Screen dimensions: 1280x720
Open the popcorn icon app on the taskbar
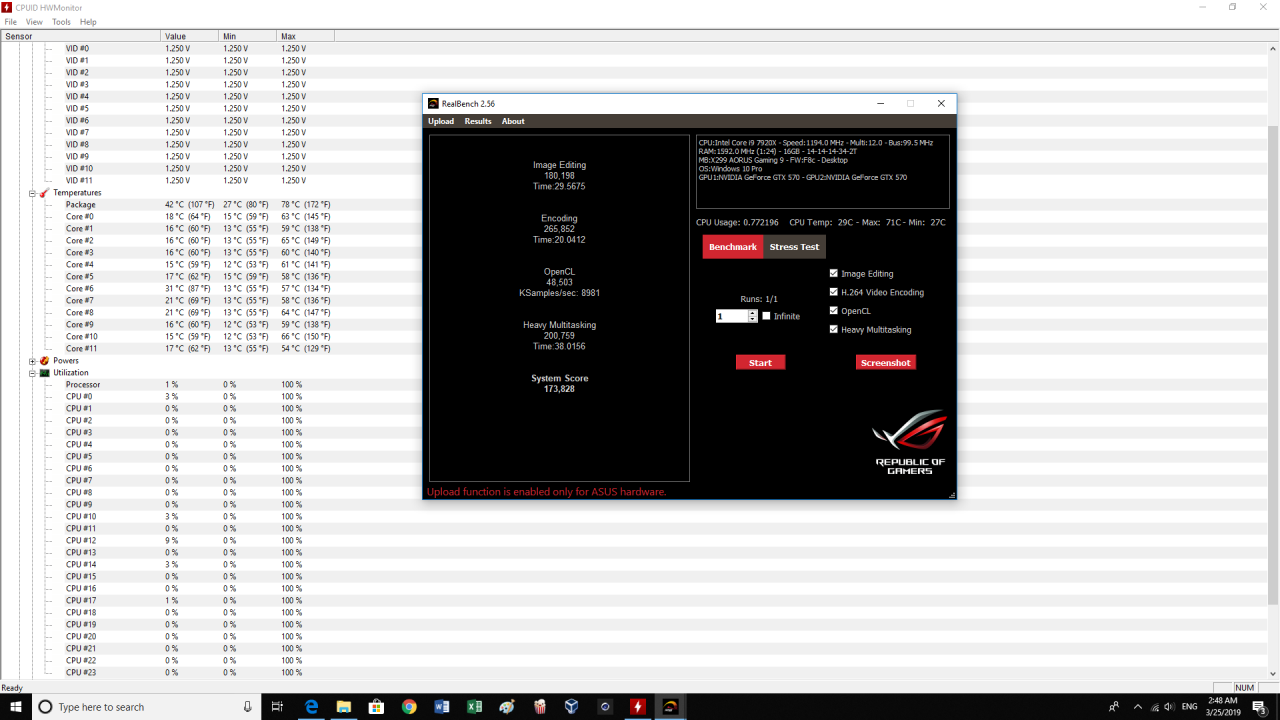click(x=539, y=707)
